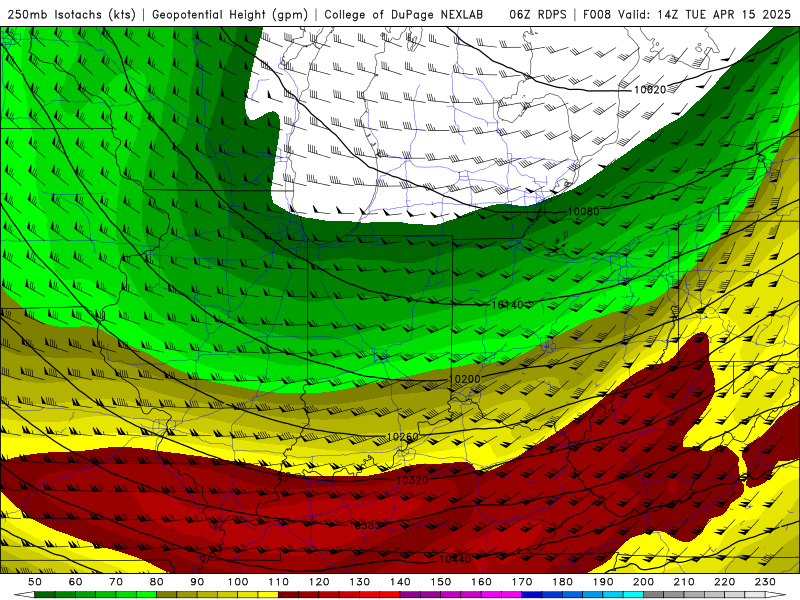Click the 'F008' forecast hour label
This screenshot has width=800, height=600.
596,14
